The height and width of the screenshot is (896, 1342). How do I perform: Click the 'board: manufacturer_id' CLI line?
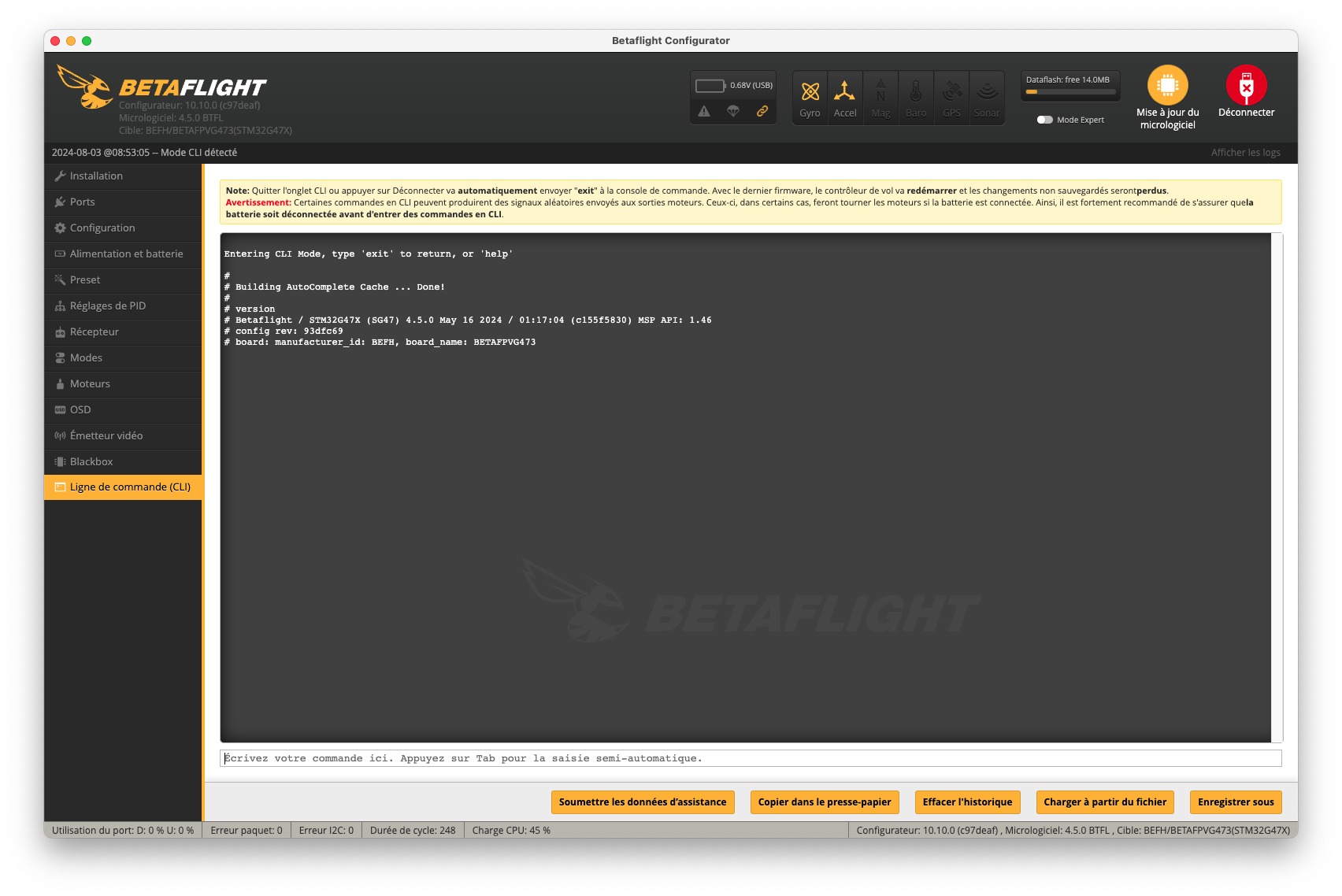(380, 342)
